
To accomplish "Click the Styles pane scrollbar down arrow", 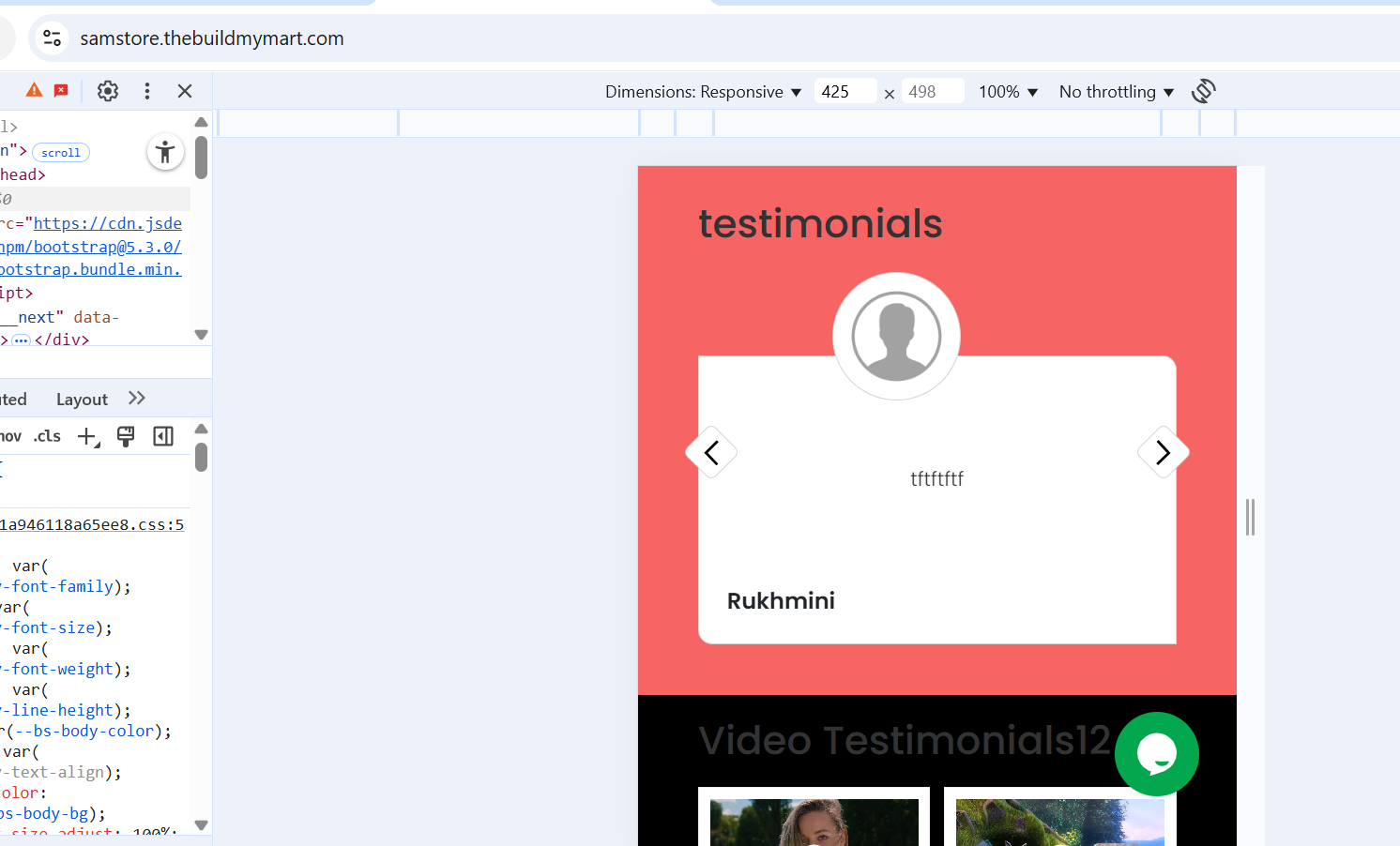I will click(x=201, y=825).
